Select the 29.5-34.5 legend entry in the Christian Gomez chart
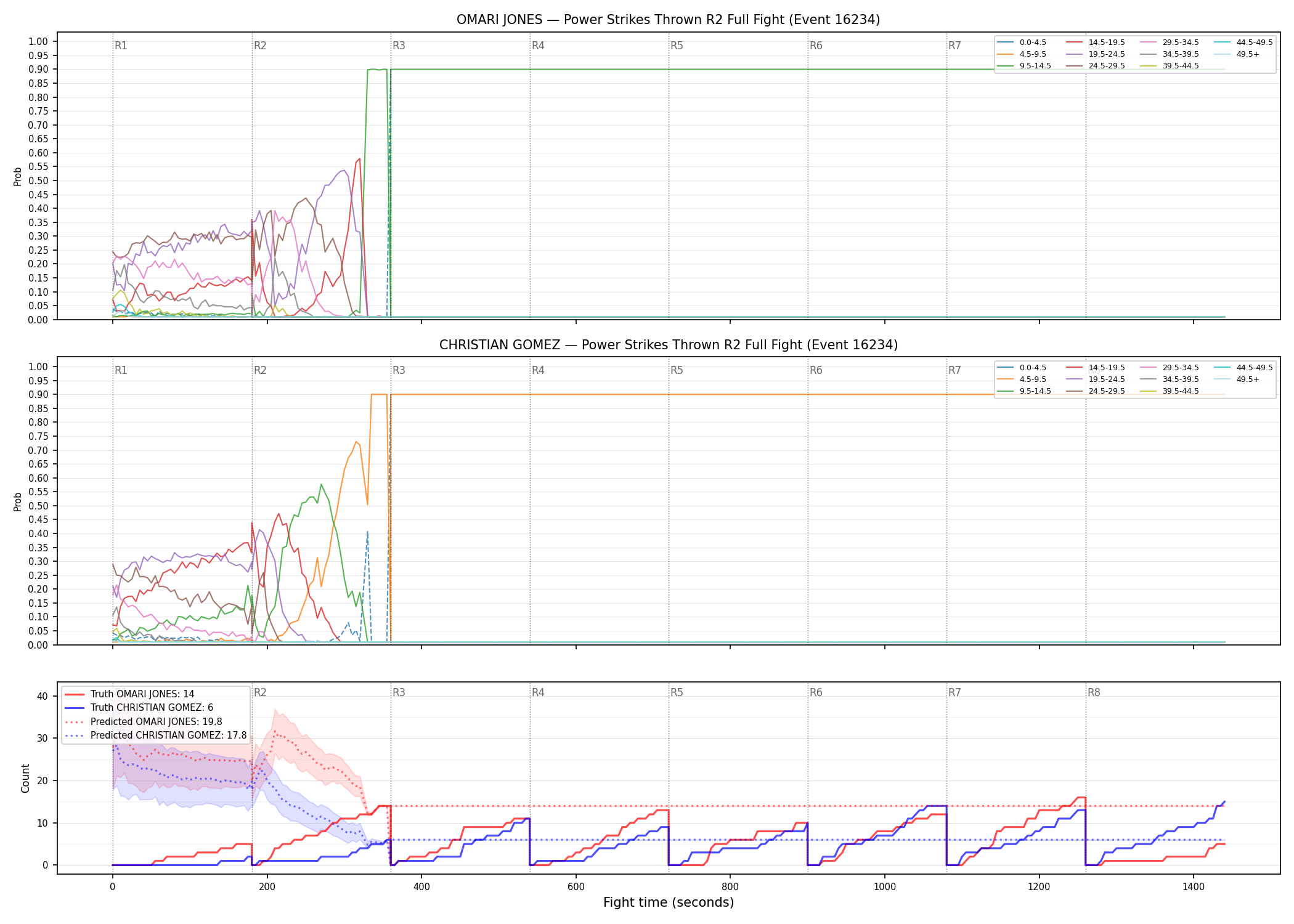 click(x=1170, y=368)
